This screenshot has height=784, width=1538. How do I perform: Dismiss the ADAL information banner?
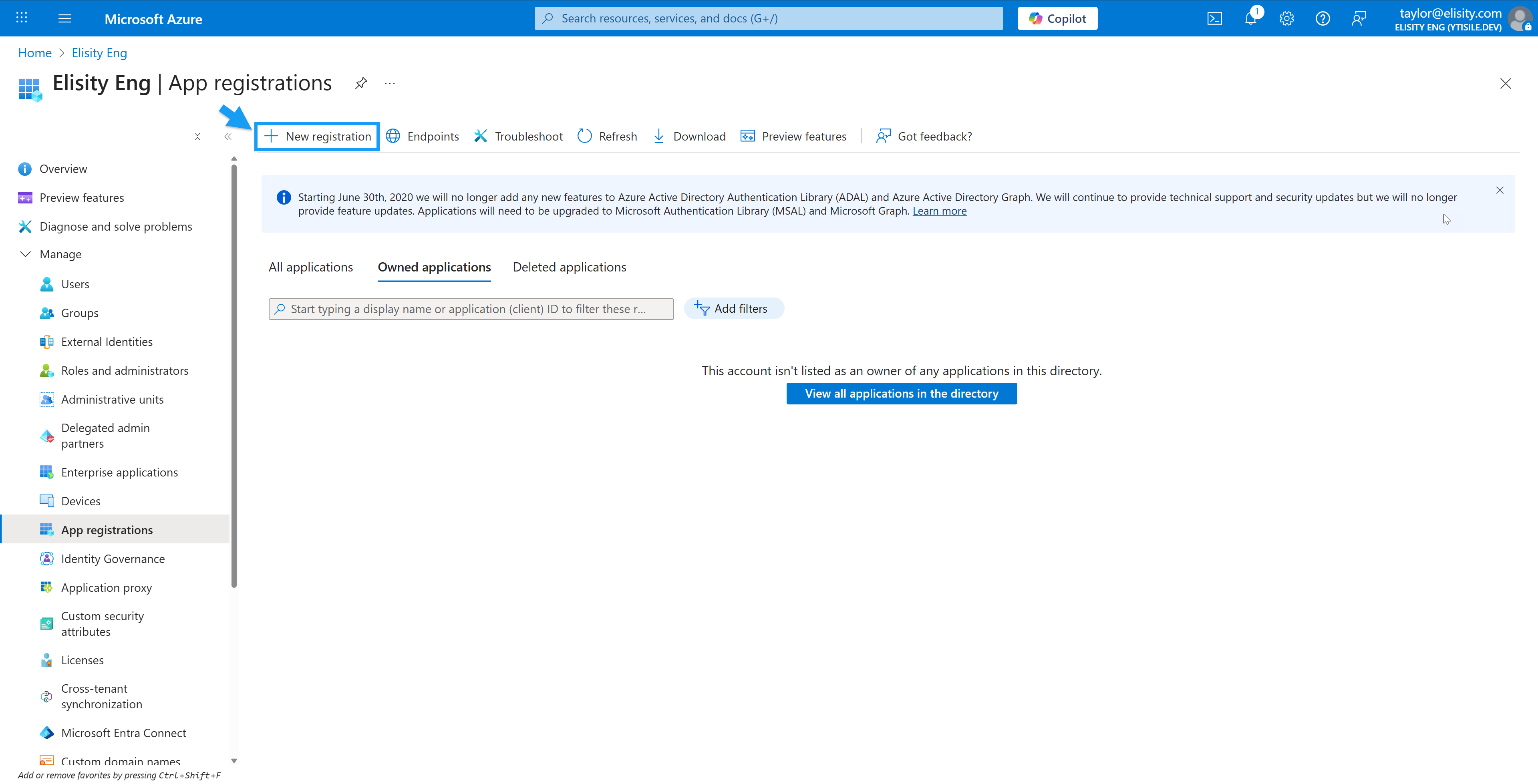tap(1499, 191)
